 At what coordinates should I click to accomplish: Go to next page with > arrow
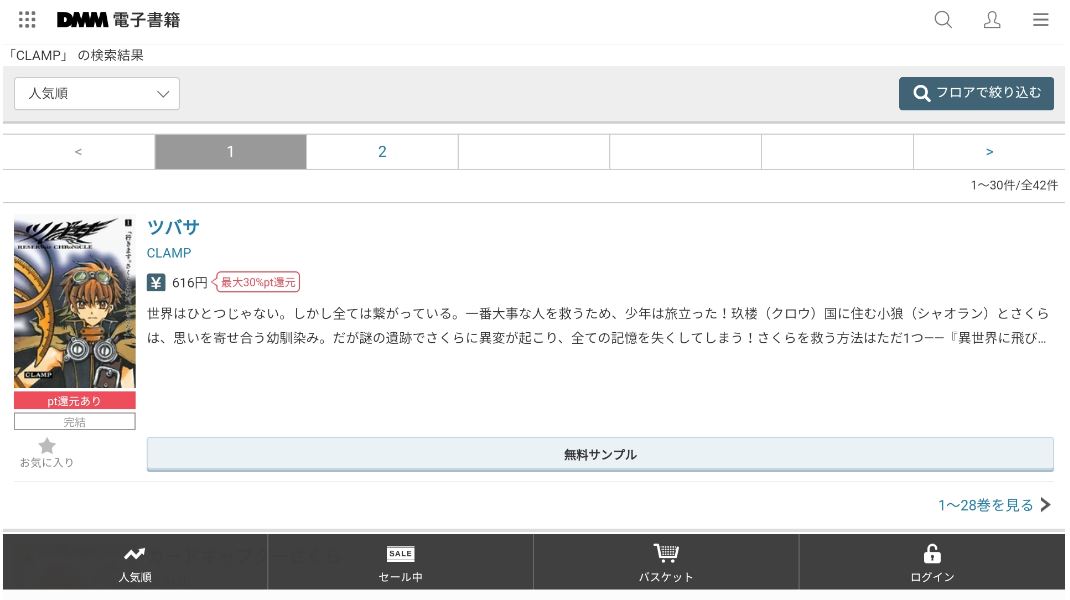pos(989,152)
